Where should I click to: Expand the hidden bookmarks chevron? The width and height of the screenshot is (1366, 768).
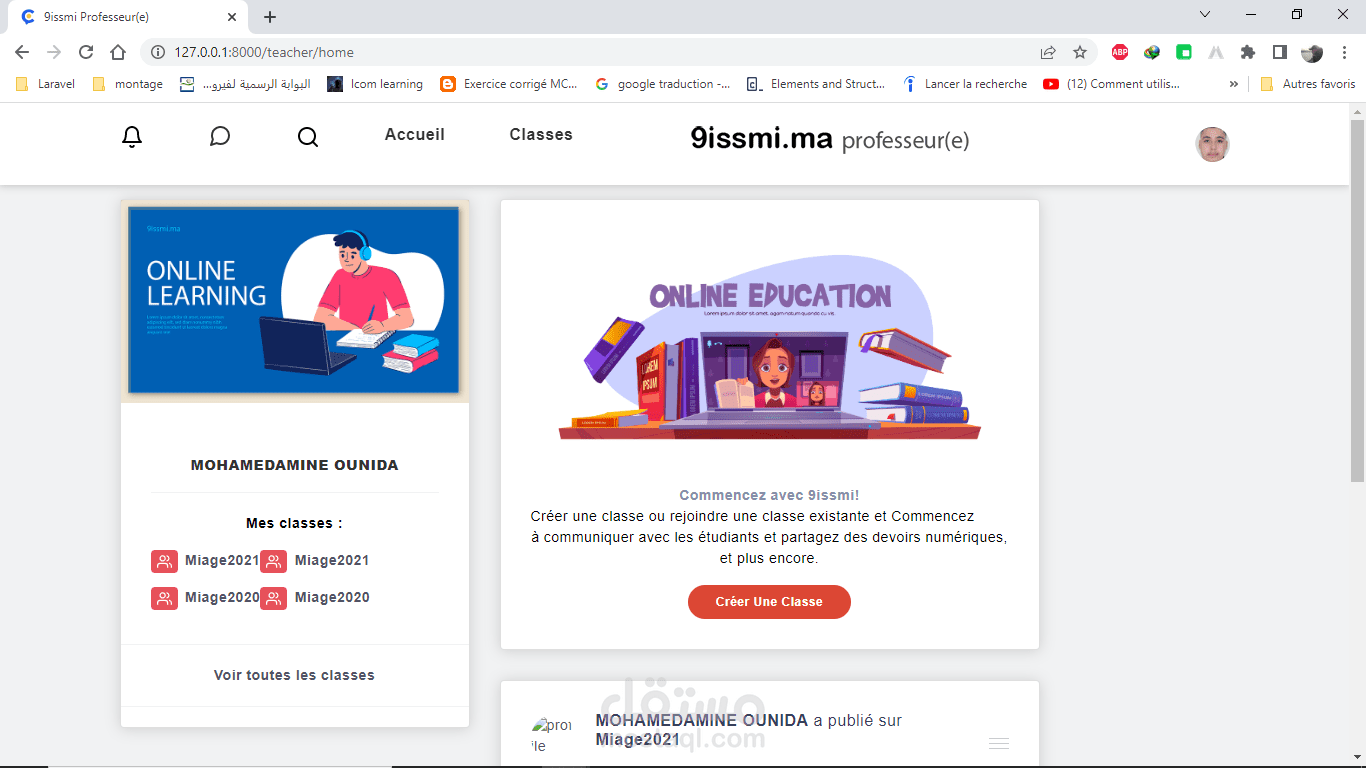(x=1234, y=84)
